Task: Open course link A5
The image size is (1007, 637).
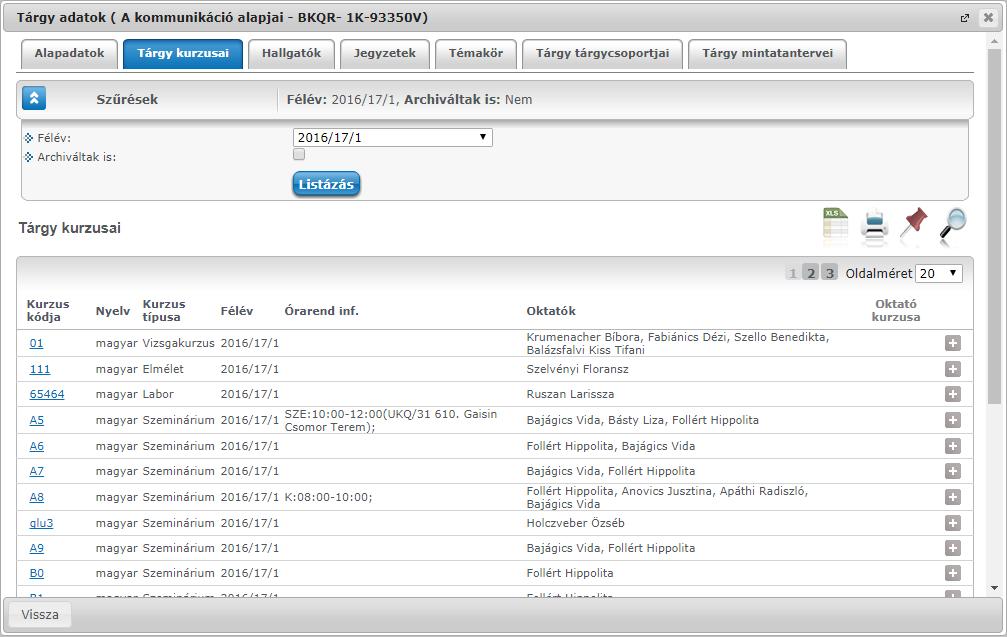Action: 37,420
